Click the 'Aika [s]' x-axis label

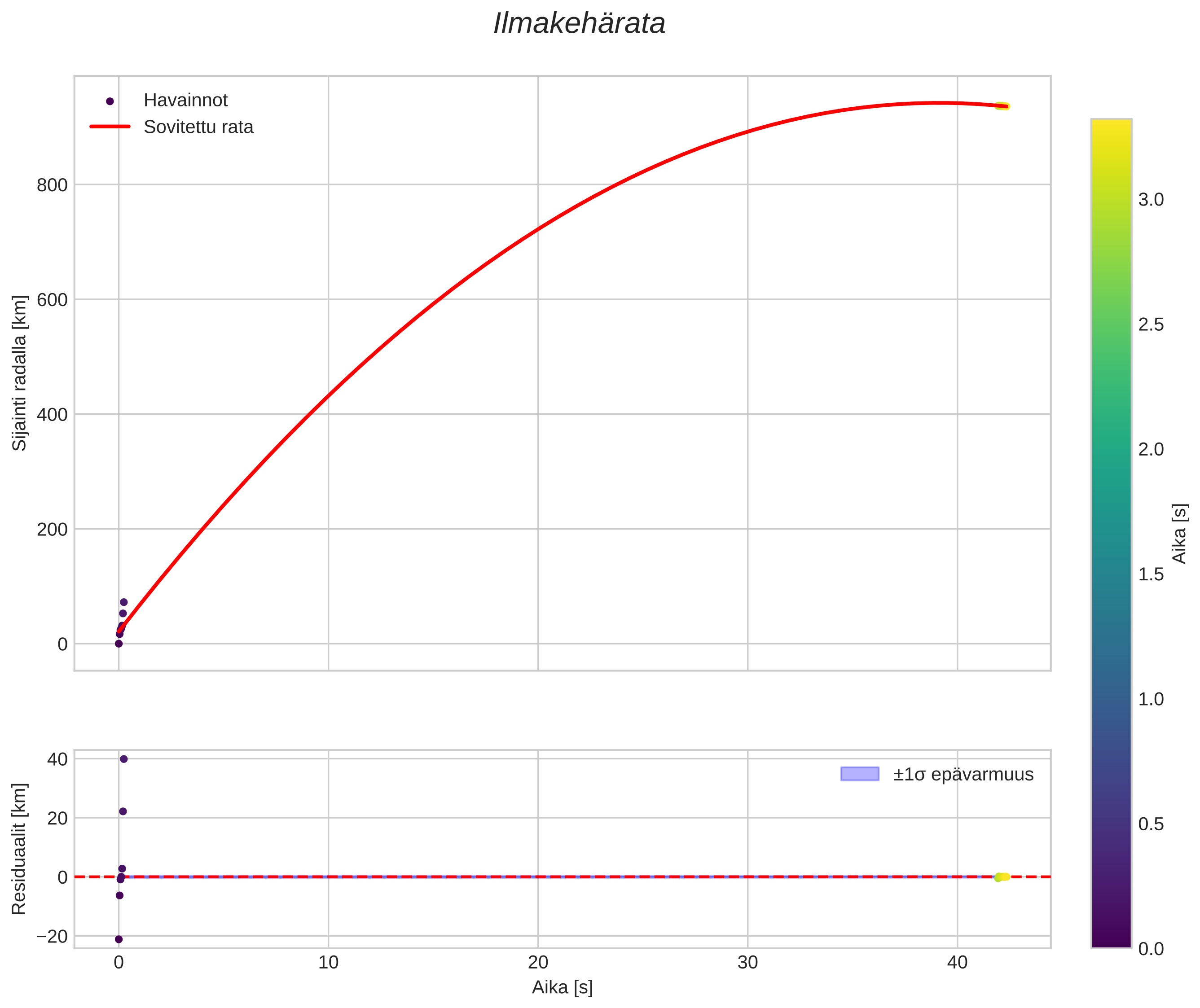(x=562, y=987)
